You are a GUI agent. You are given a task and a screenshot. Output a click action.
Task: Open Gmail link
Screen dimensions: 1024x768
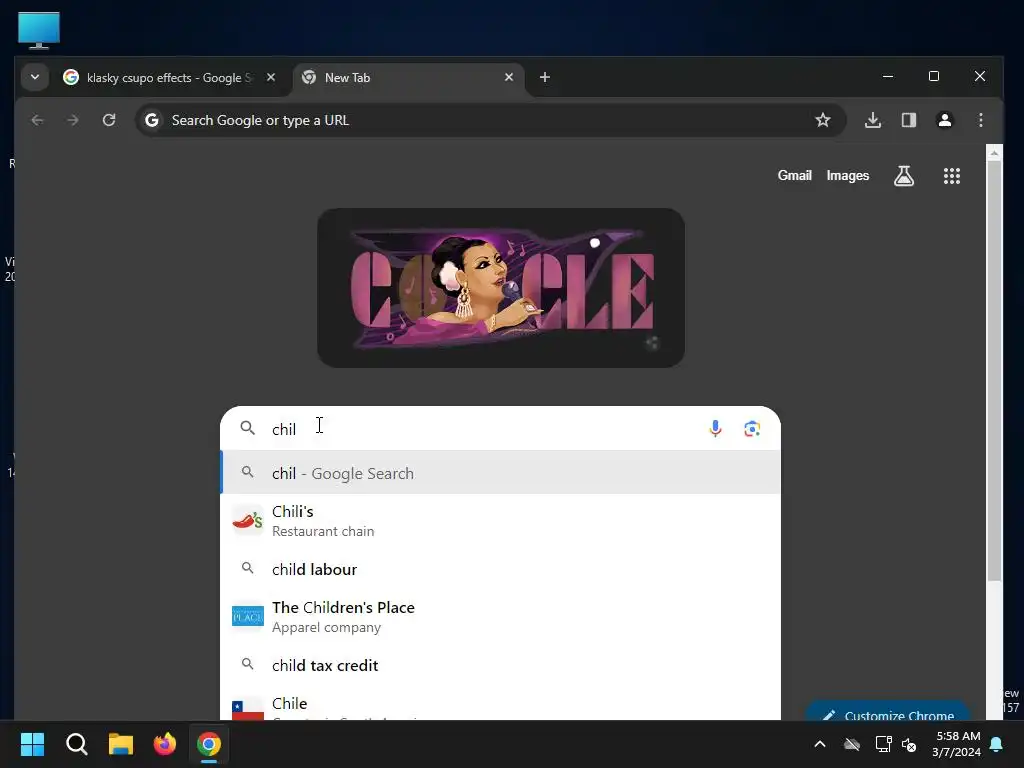click(x=794, y=176)
